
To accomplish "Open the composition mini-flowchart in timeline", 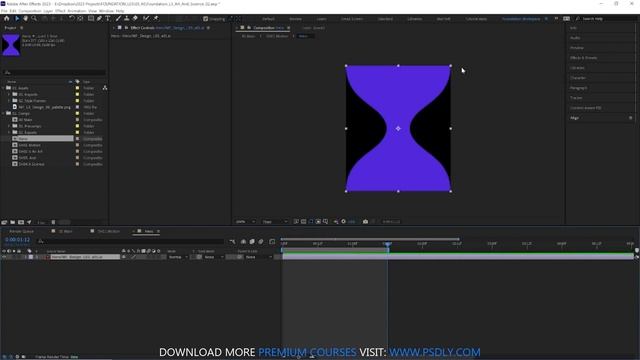I will [232, 242].
